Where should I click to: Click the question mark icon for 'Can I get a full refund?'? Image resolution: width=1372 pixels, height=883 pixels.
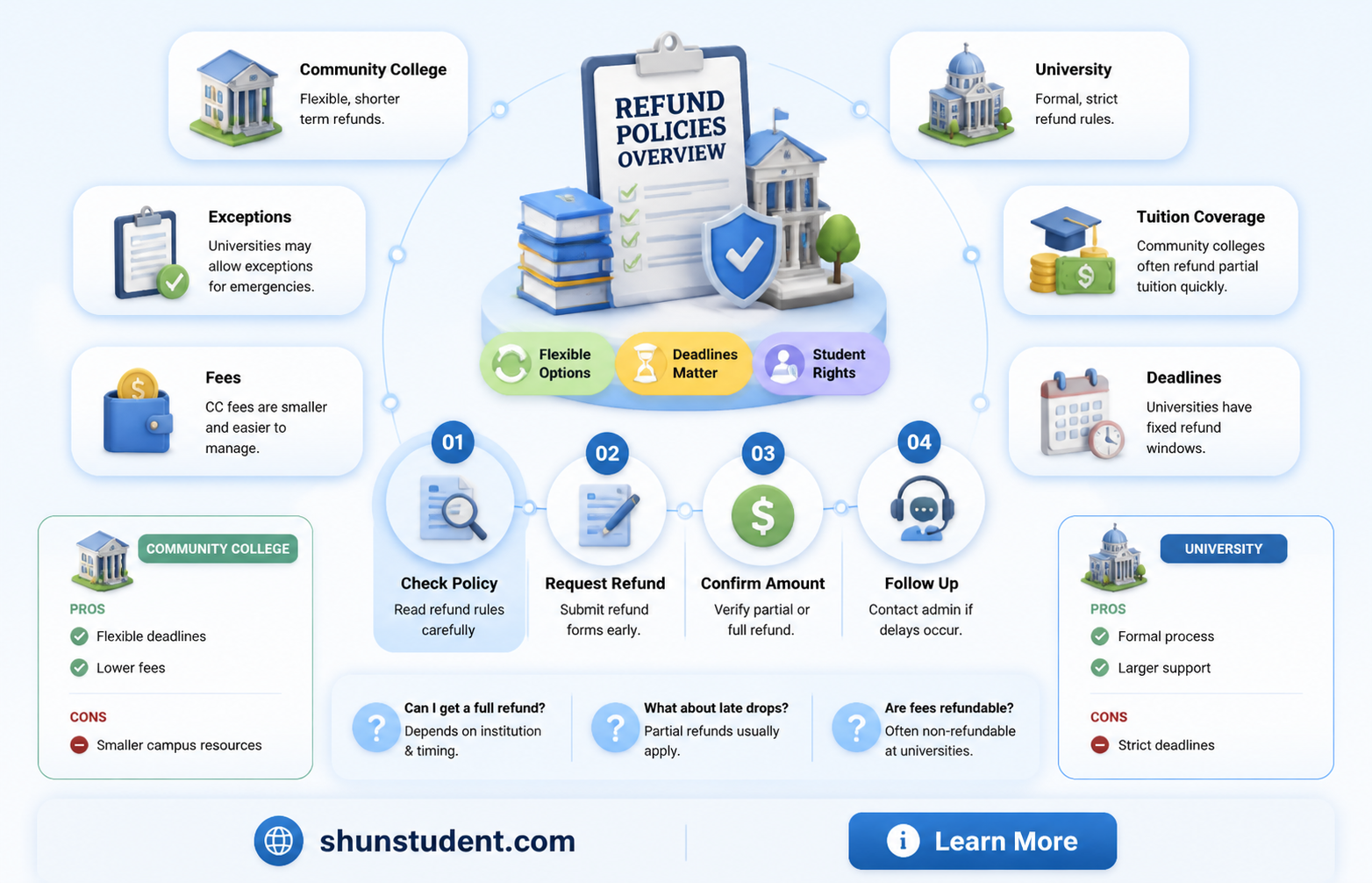[376, 728]
